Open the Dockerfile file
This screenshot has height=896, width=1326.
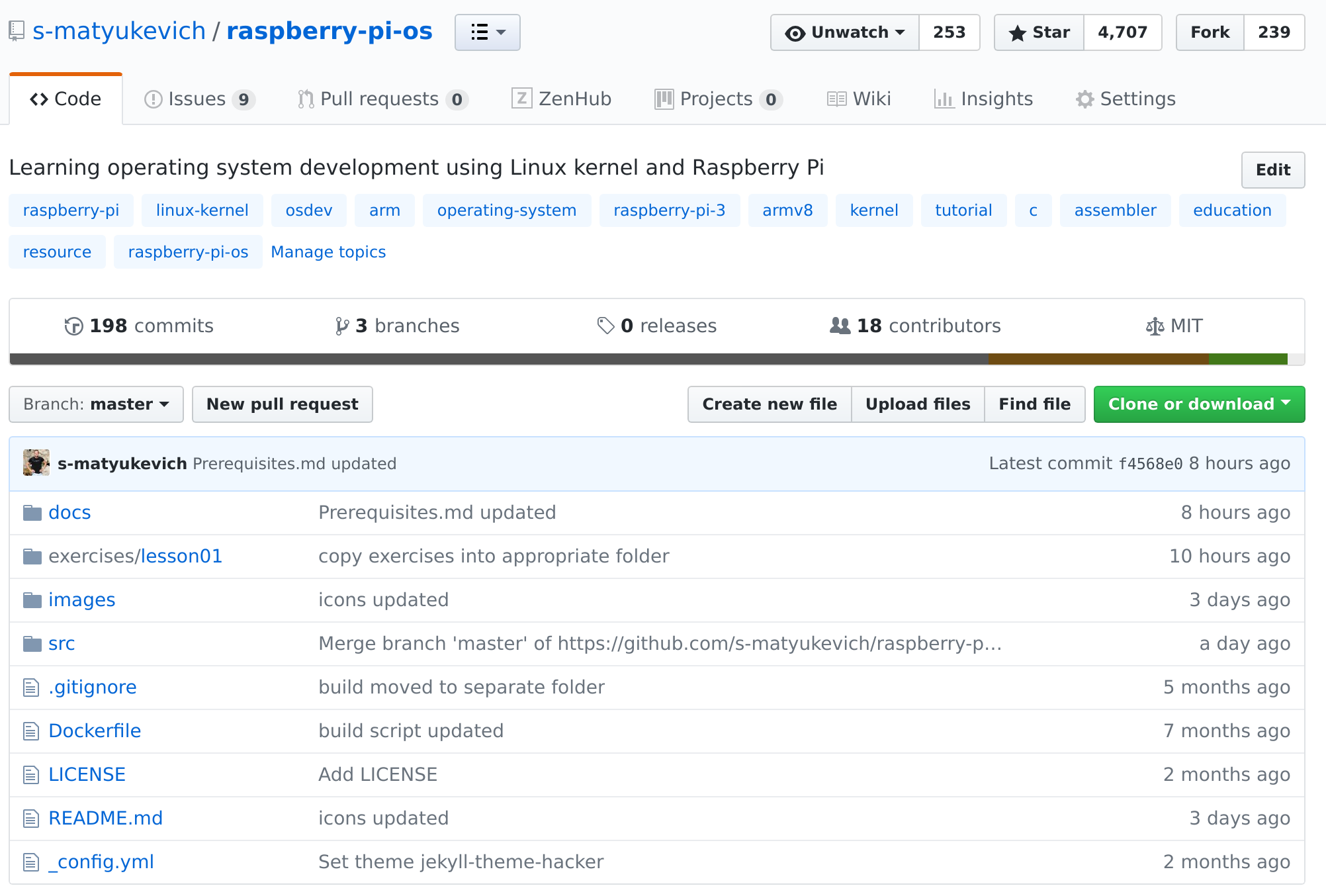pos(95,731)
